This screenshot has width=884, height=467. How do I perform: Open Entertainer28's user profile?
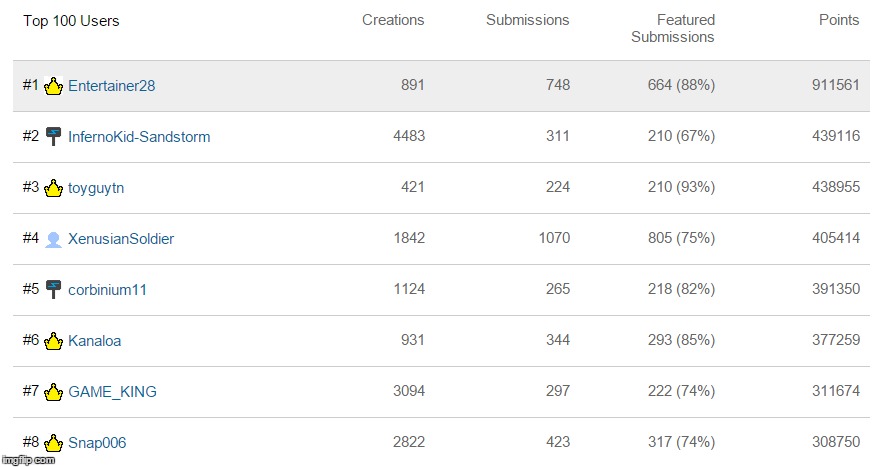pos(112,86)
